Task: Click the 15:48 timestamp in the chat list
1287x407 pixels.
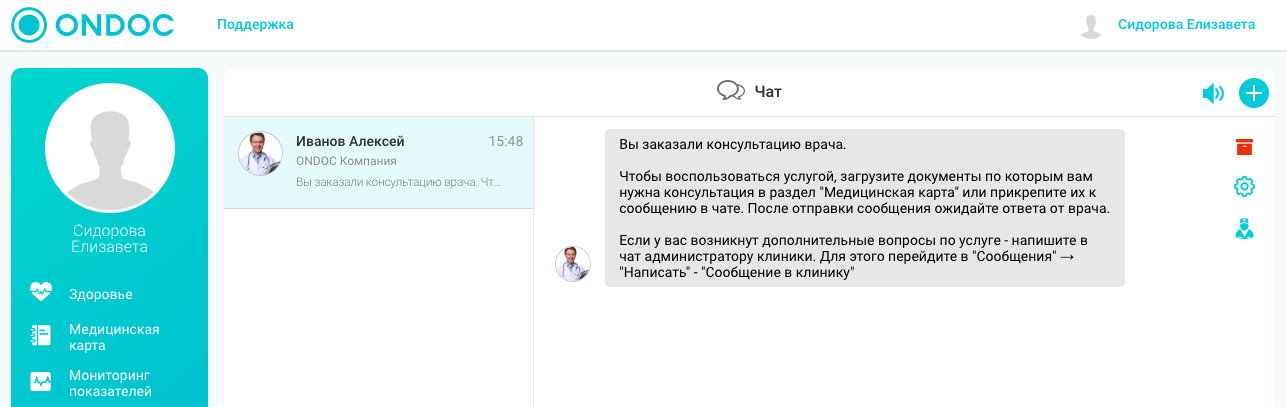Action: click(505, 142)
